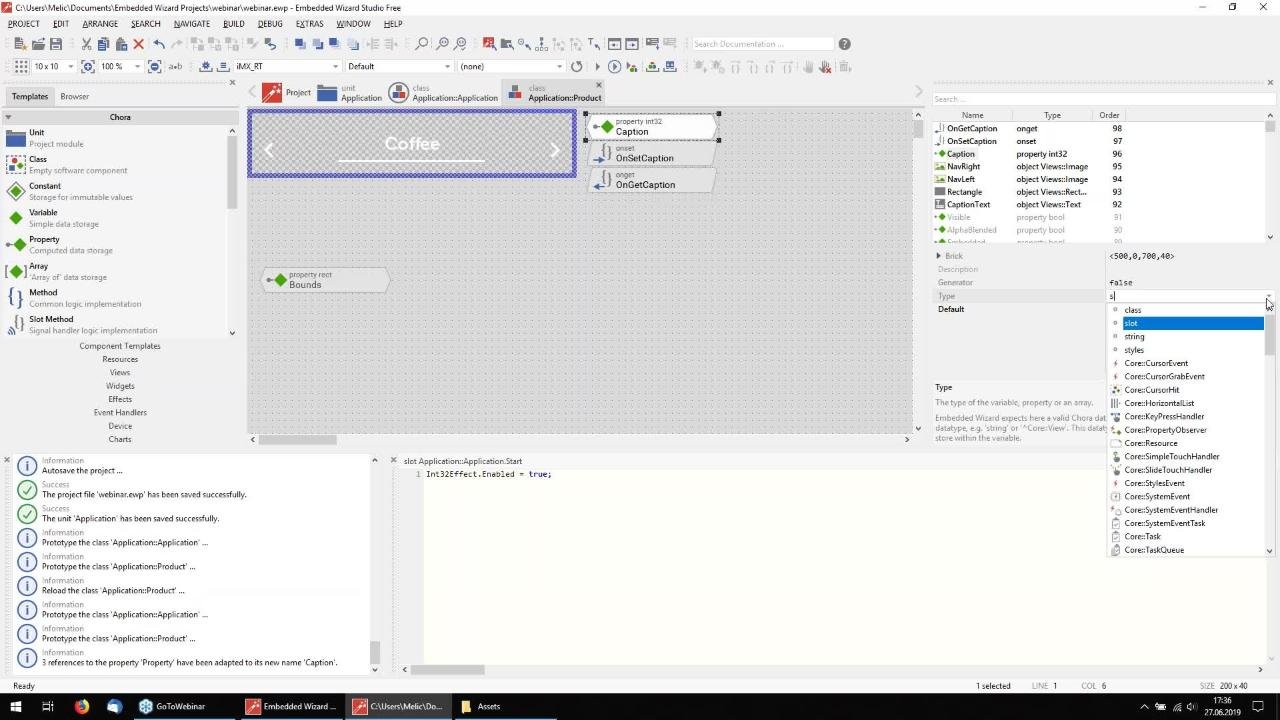Click the Type field dropdown arrow
Screen dimensions: 1280x720
pyautogui.click(x=1269, y=297)
